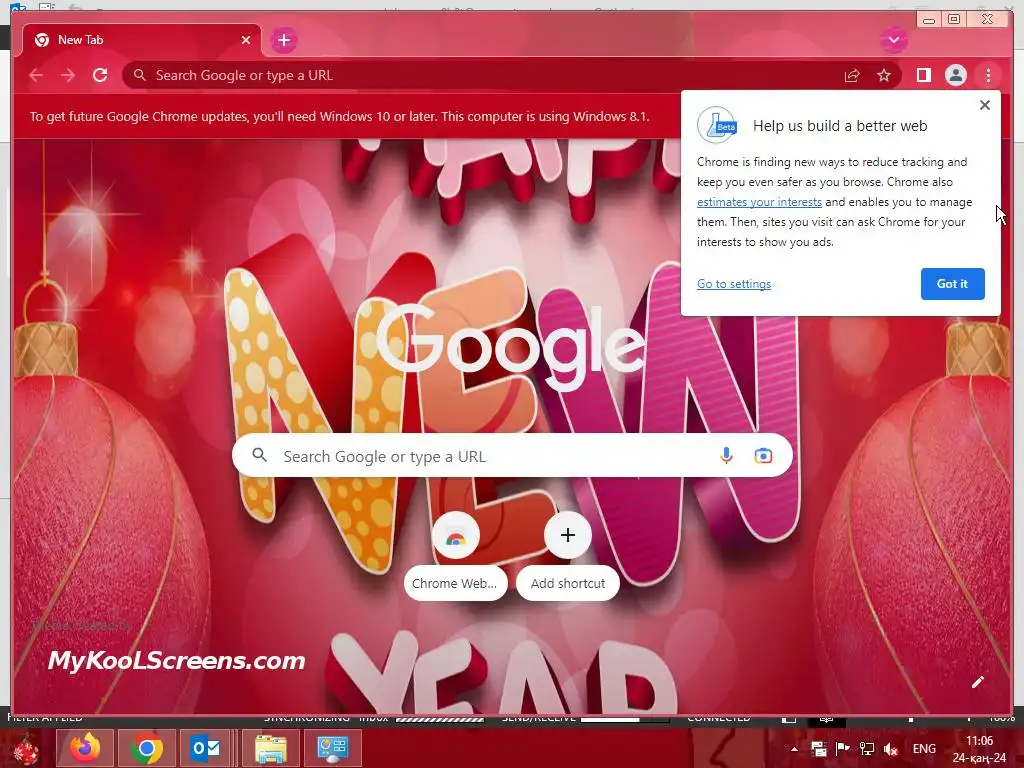The image size is (1024, 768).
Task: Open Firefox from the taskbar
Action: pyautogui.click(x=86, y=748)
